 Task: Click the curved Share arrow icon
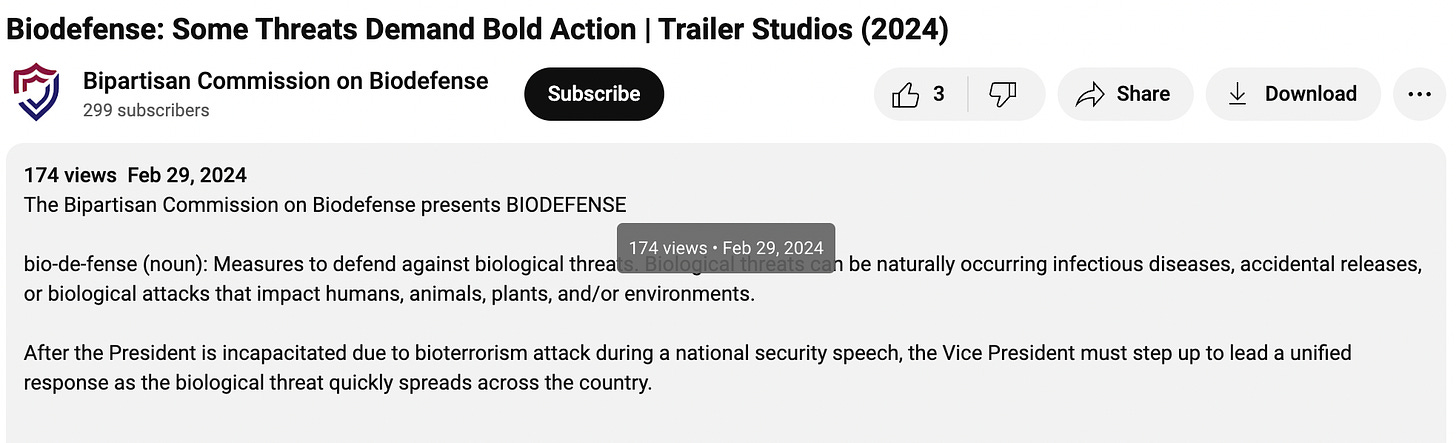pos(1088,94)
